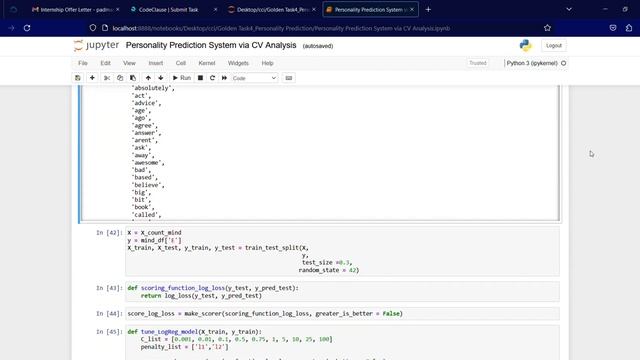Click the Python 3 (ipykernel) label
This screenshot has width=640, height=360.
532,63
